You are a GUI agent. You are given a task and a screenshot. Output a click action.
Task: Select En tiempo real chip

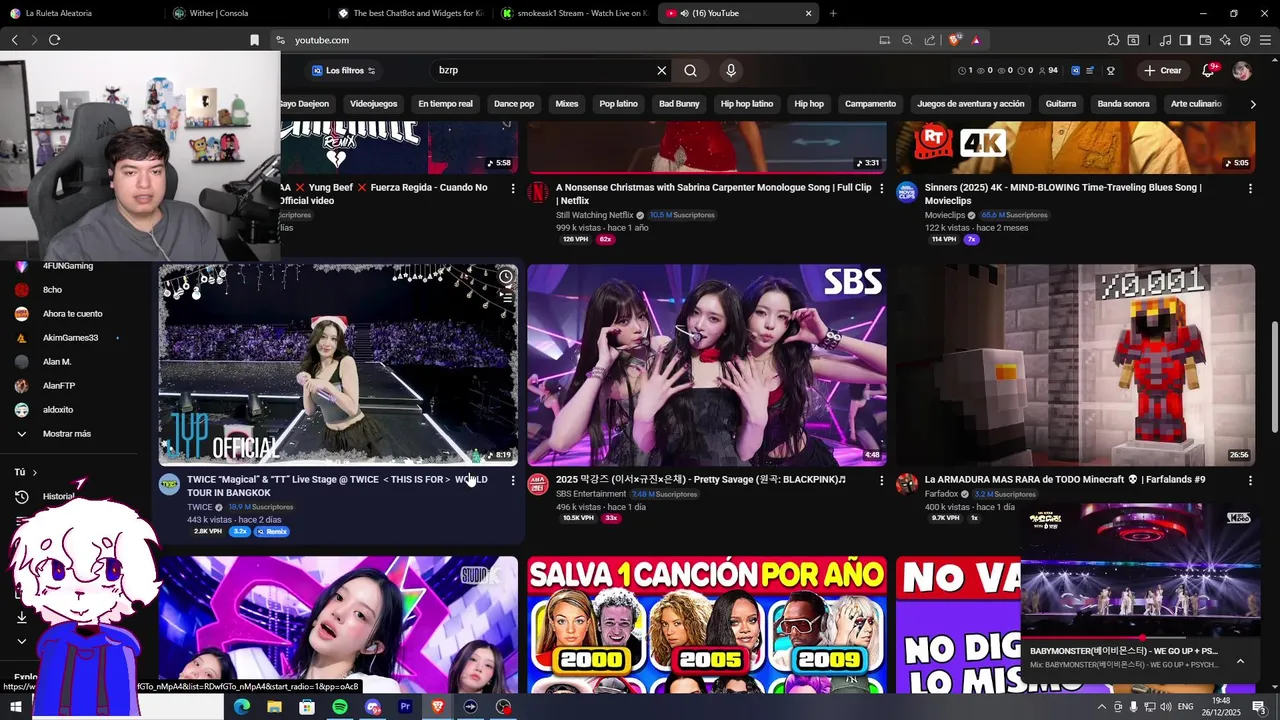445,104
